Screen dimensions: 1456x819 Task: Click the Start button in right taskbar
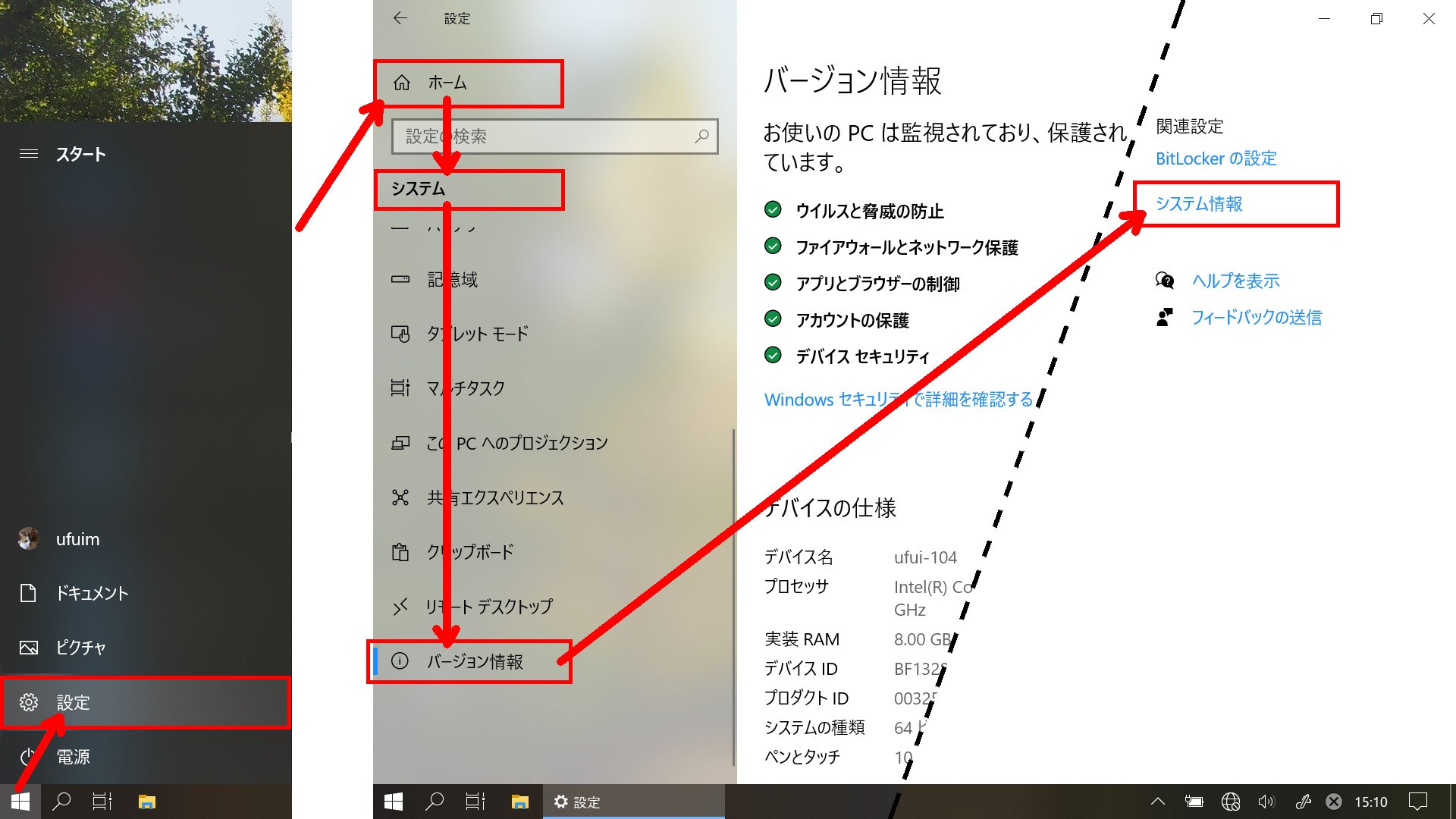[x=394, y=802]
